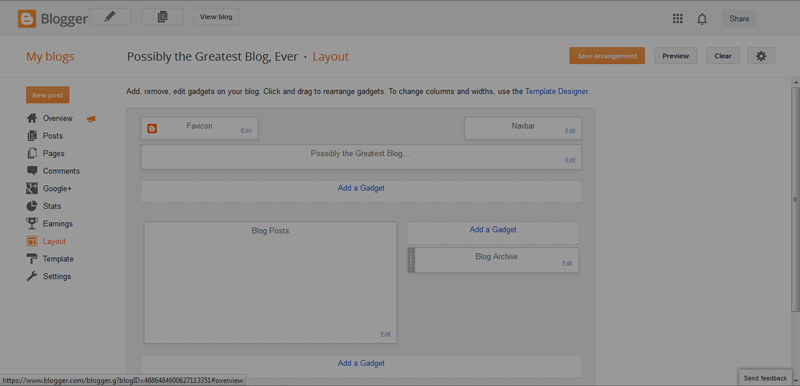Click the vertical scrollbar thumb
This screenshot has width=800, height=386.
pos(795,199)
